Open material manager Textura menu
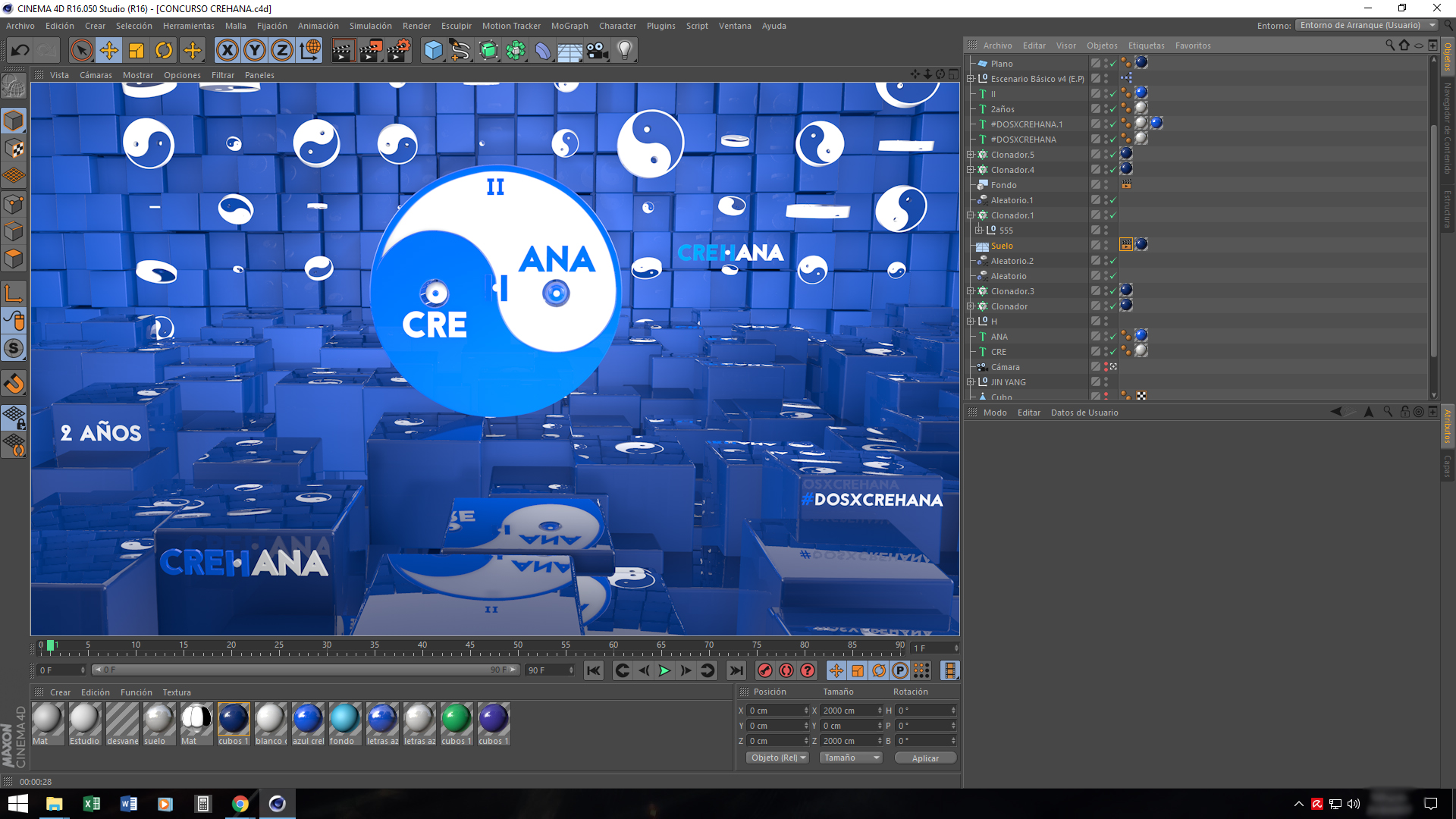This screenshot has width=1456, height=819. [177, 692]
